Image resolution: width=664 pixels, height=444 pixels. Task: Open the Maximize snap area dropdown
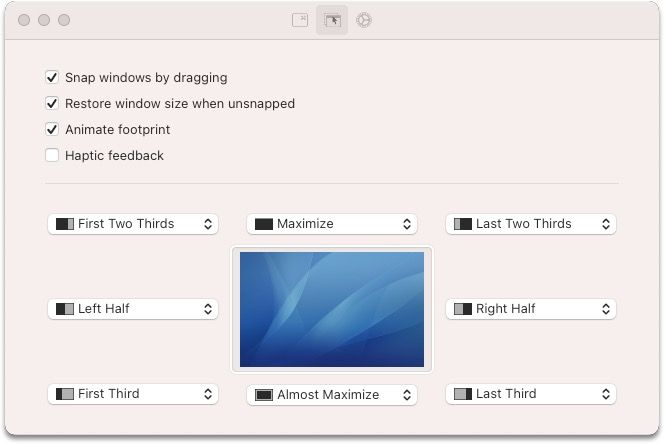(407, 224)
